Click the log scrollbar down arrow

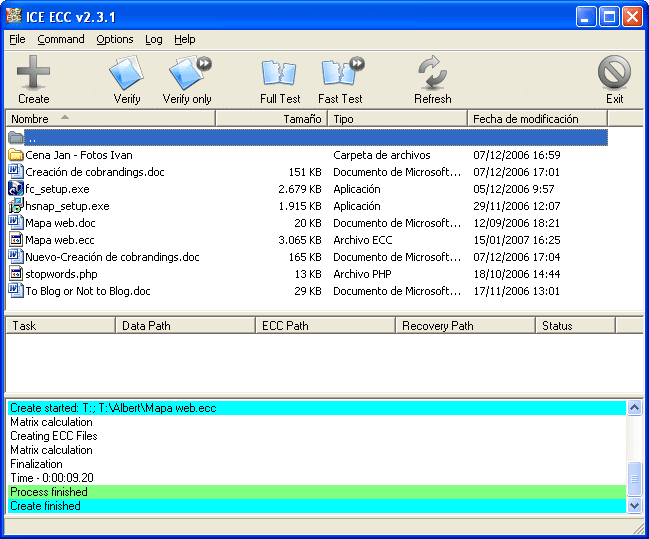pyautogui.click(x=634, y=505)
